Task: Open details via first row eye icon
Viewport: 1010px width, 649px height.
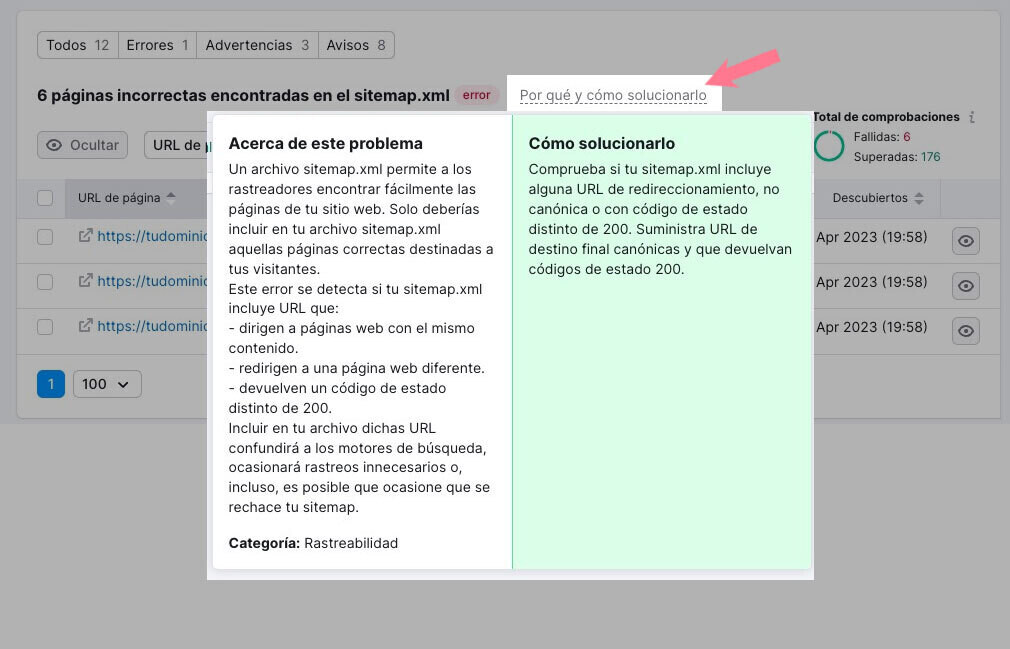Action: coord(964,240)
